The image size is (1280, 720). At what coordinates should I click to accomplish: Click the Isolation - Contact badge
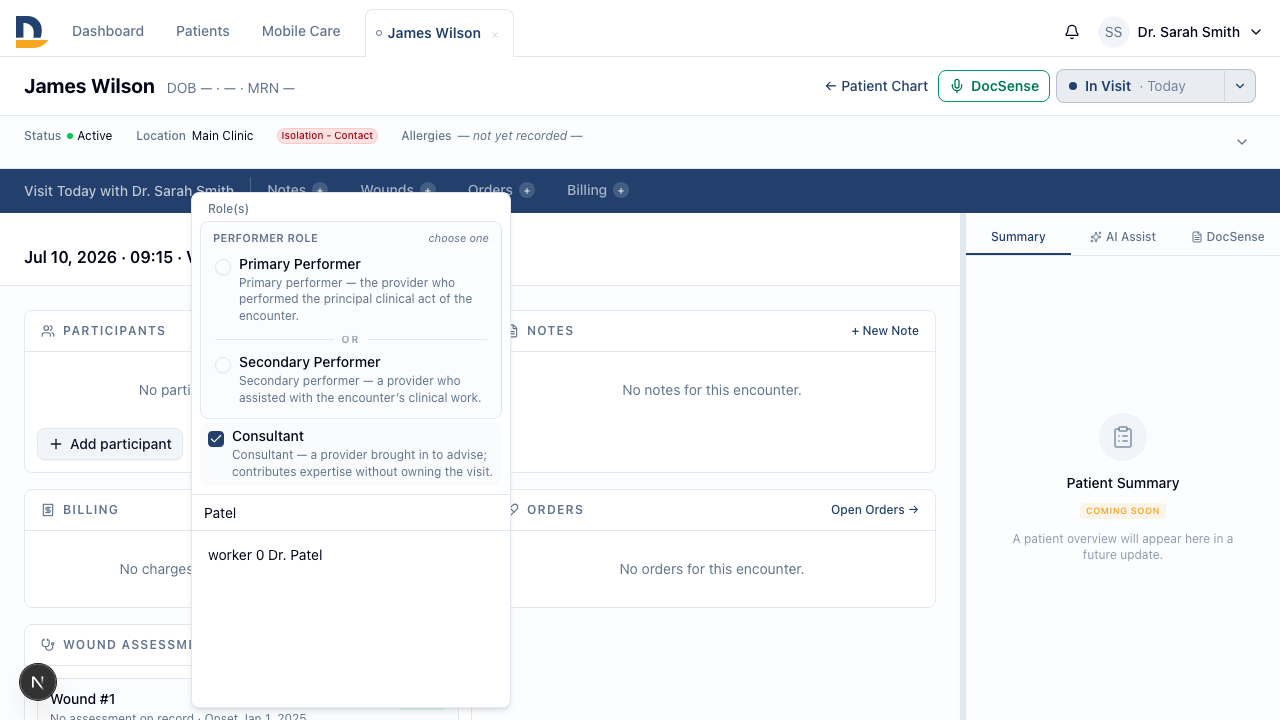(x=327, y=136)
